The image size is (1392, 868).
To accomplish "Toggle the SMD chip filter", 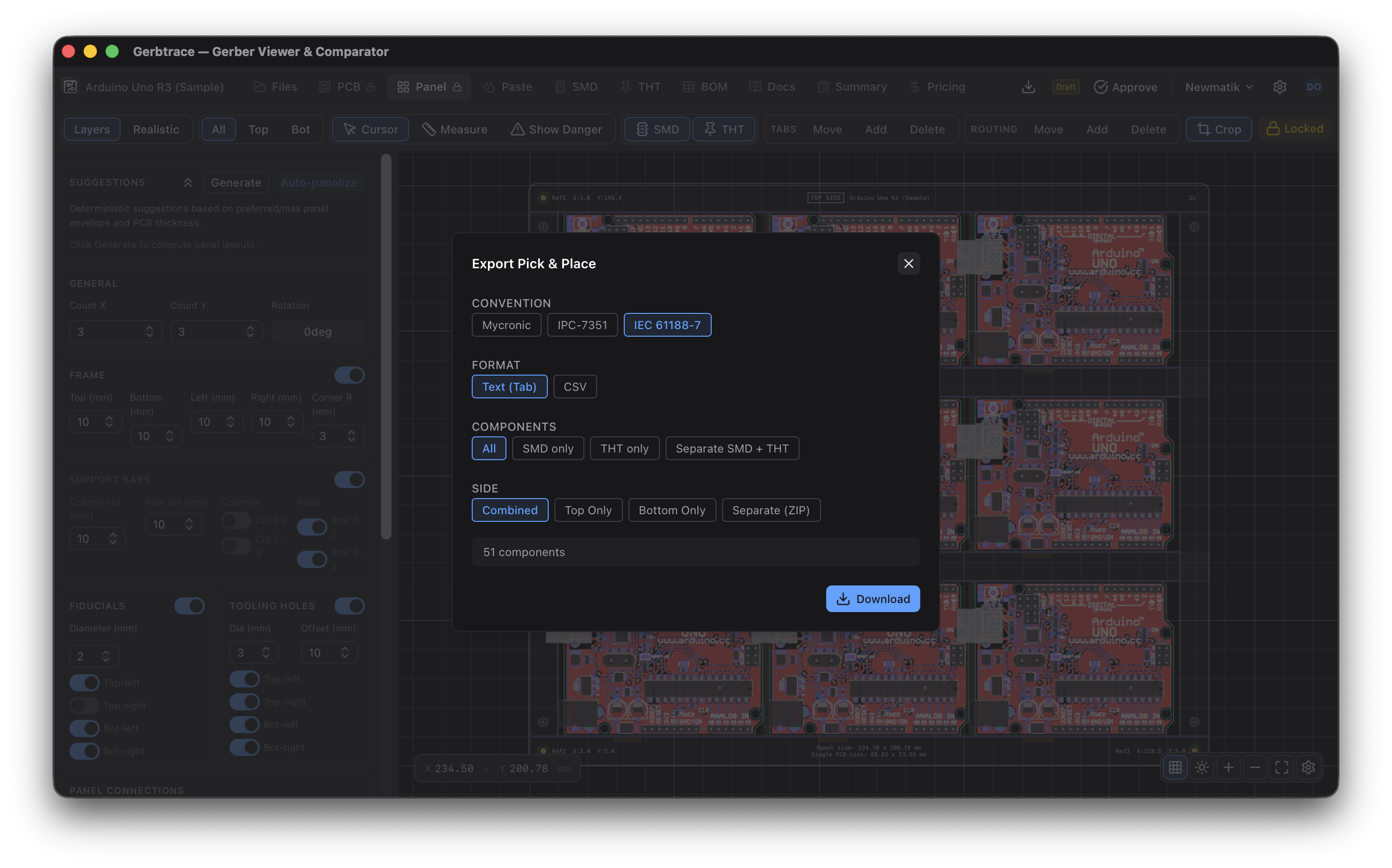I will coord(657,129).
